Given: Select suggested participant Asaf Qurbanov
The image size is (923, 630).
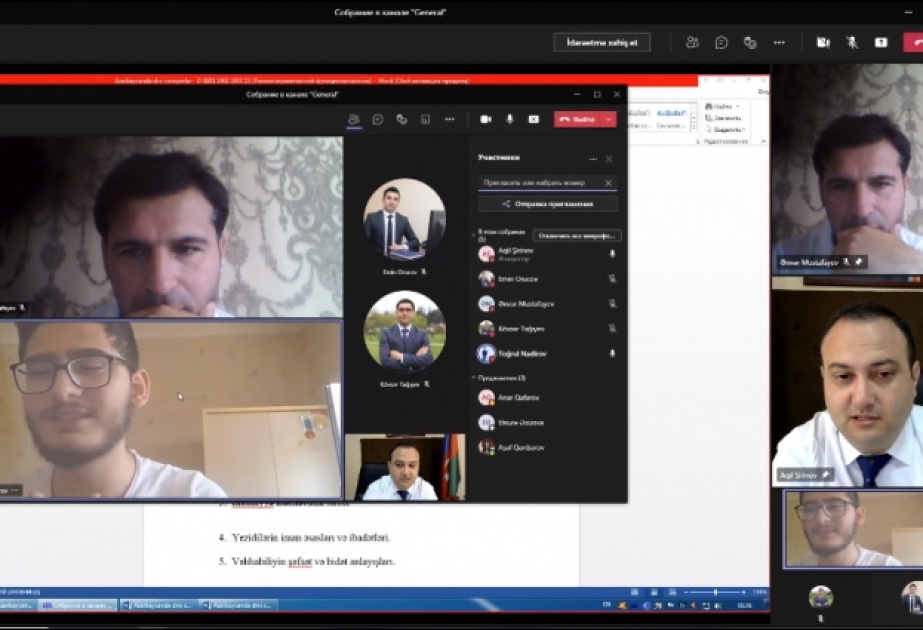Looking at the screenshot, I should tap(547, 447).
